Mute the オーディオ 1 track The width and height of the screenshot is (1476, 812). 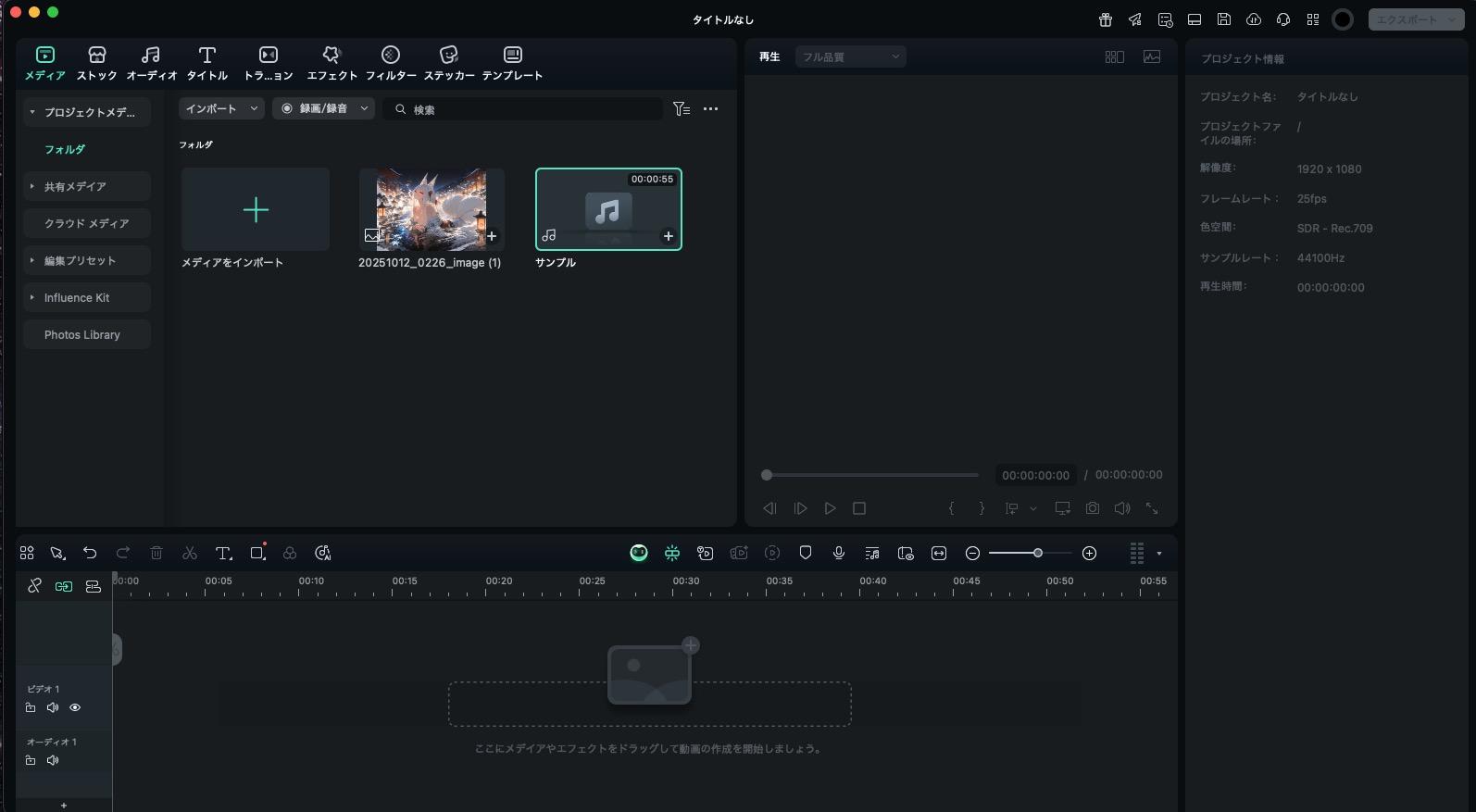click(x=53, y=760)
